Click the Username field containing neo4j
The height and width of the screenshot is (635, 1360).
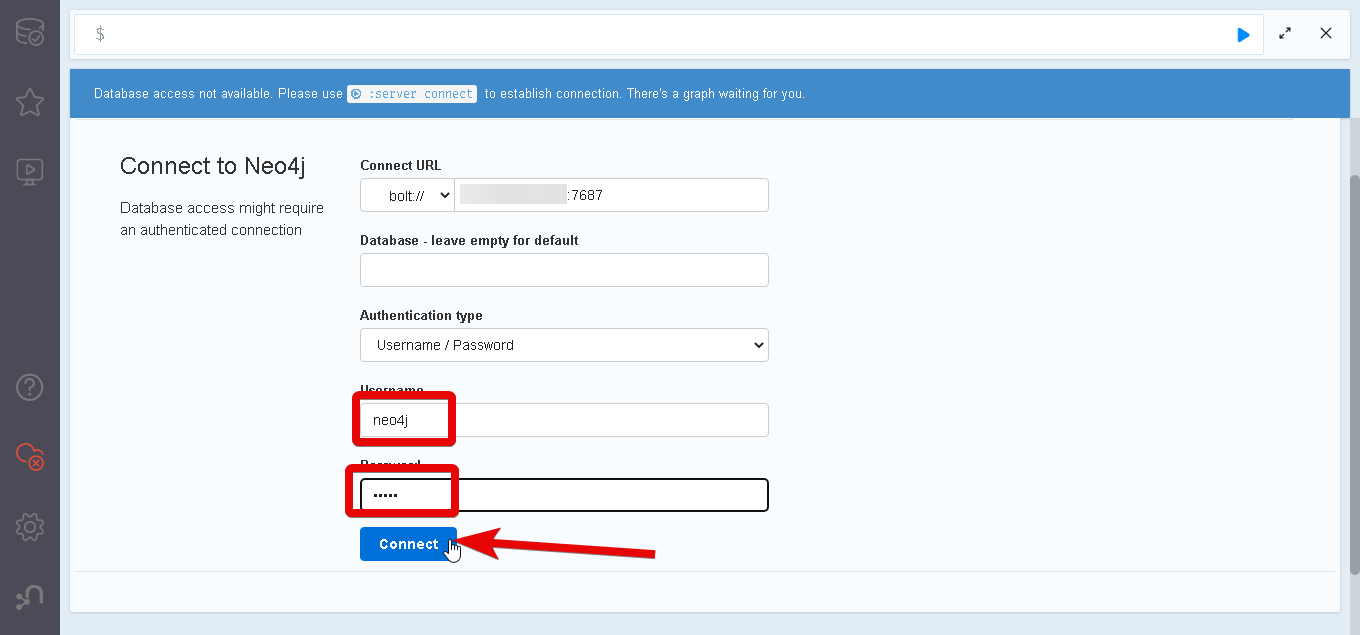564,420
